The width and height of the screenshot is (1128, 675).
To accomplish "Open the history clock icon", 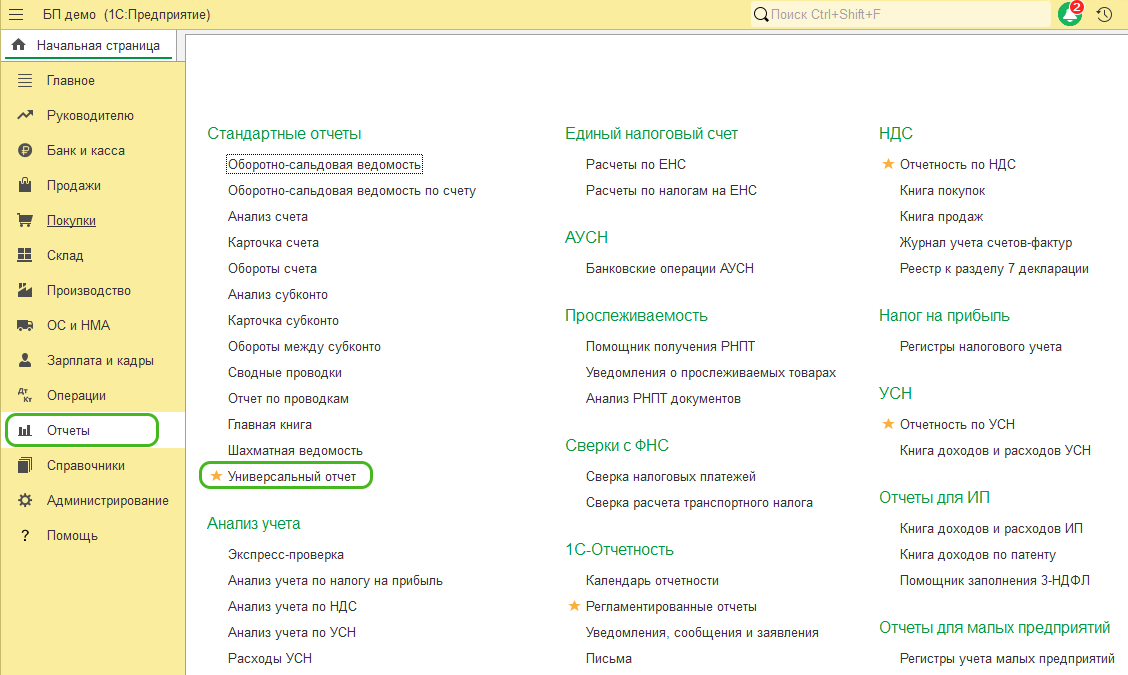I will (1104, 14).
